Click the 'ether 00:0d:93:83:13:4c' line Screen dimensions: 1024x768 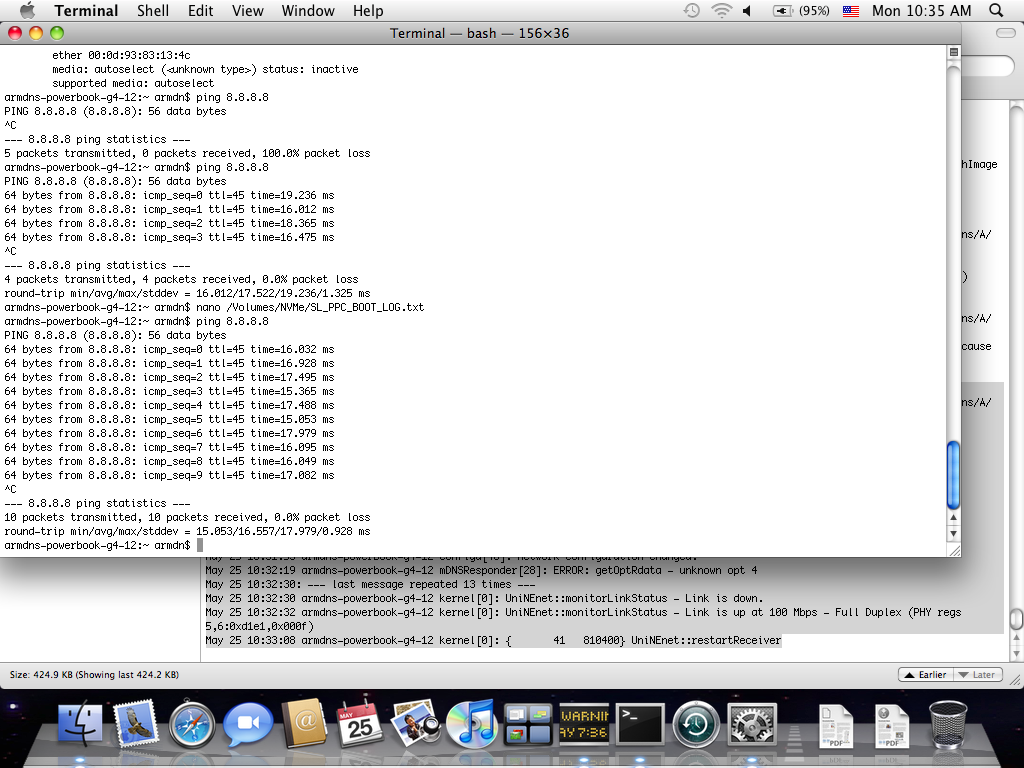click(x=121, y=55)
